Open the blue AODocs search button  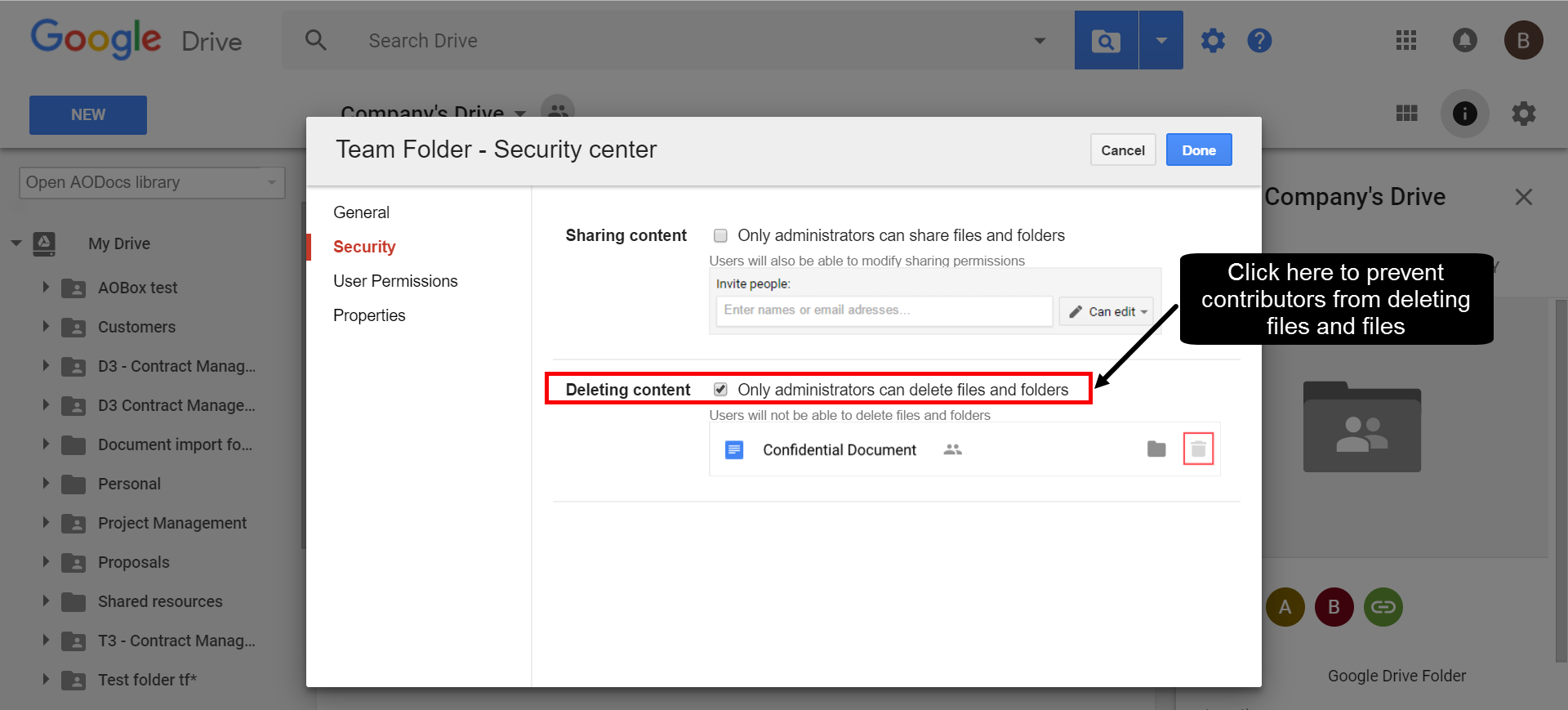point(1106,40)
